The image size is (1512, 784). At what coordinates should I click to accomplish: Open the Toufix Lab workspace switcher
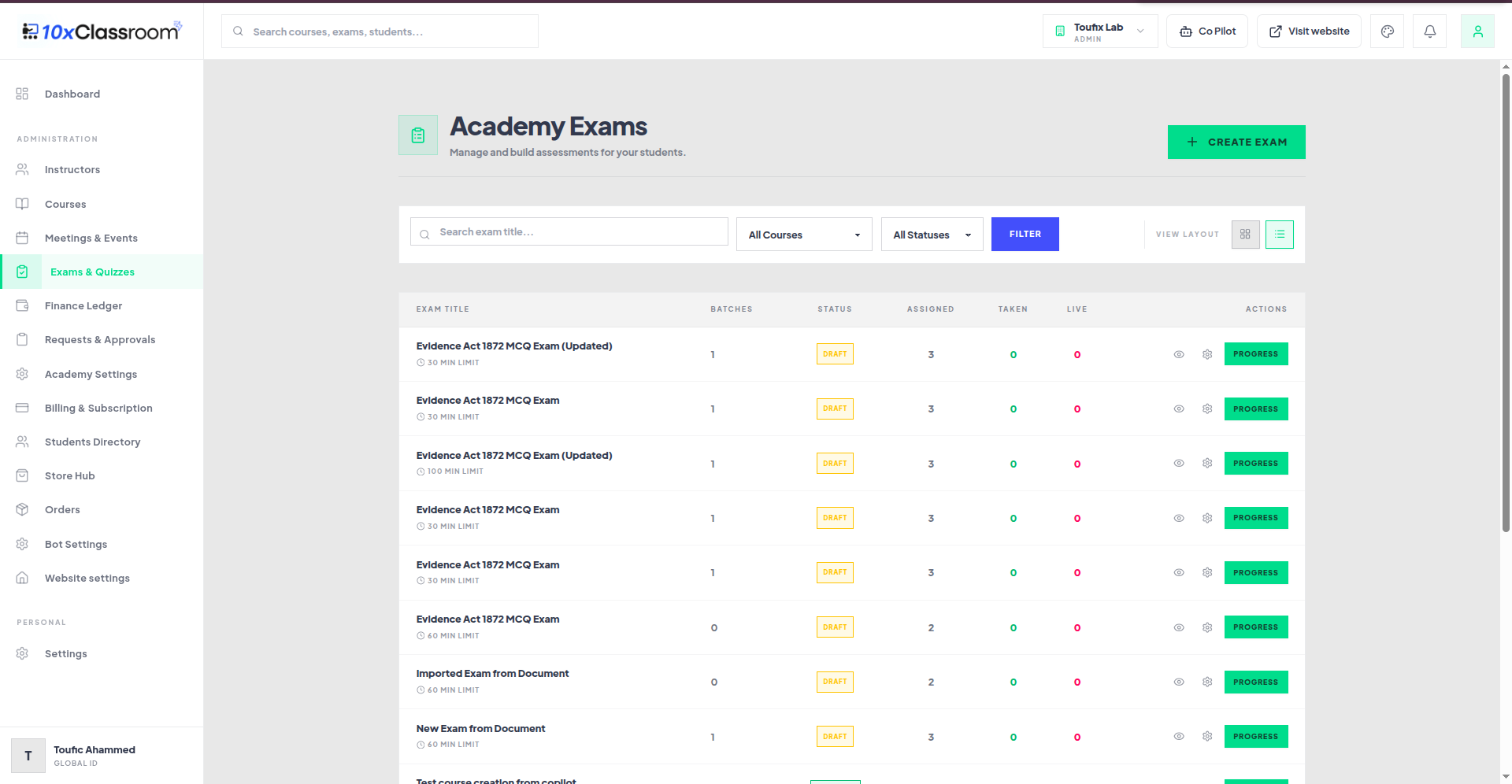[1100, 31]
